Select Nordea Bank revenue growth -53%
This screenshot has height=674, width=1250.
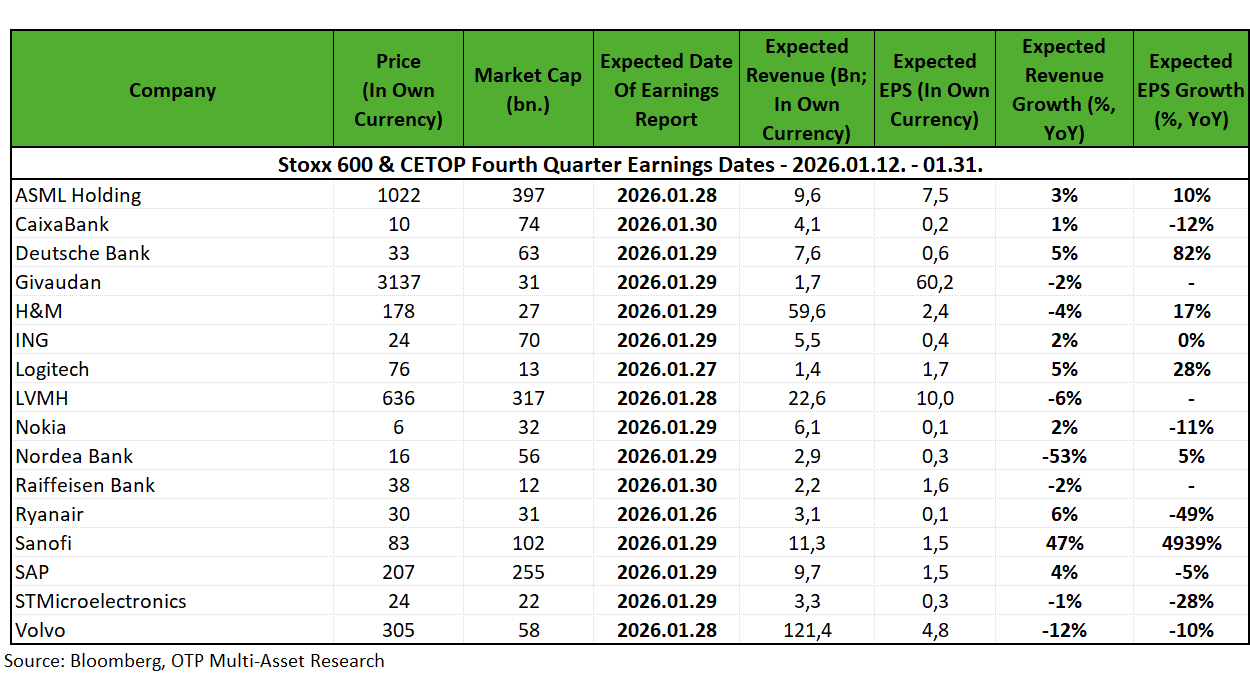coord(1064,456)
